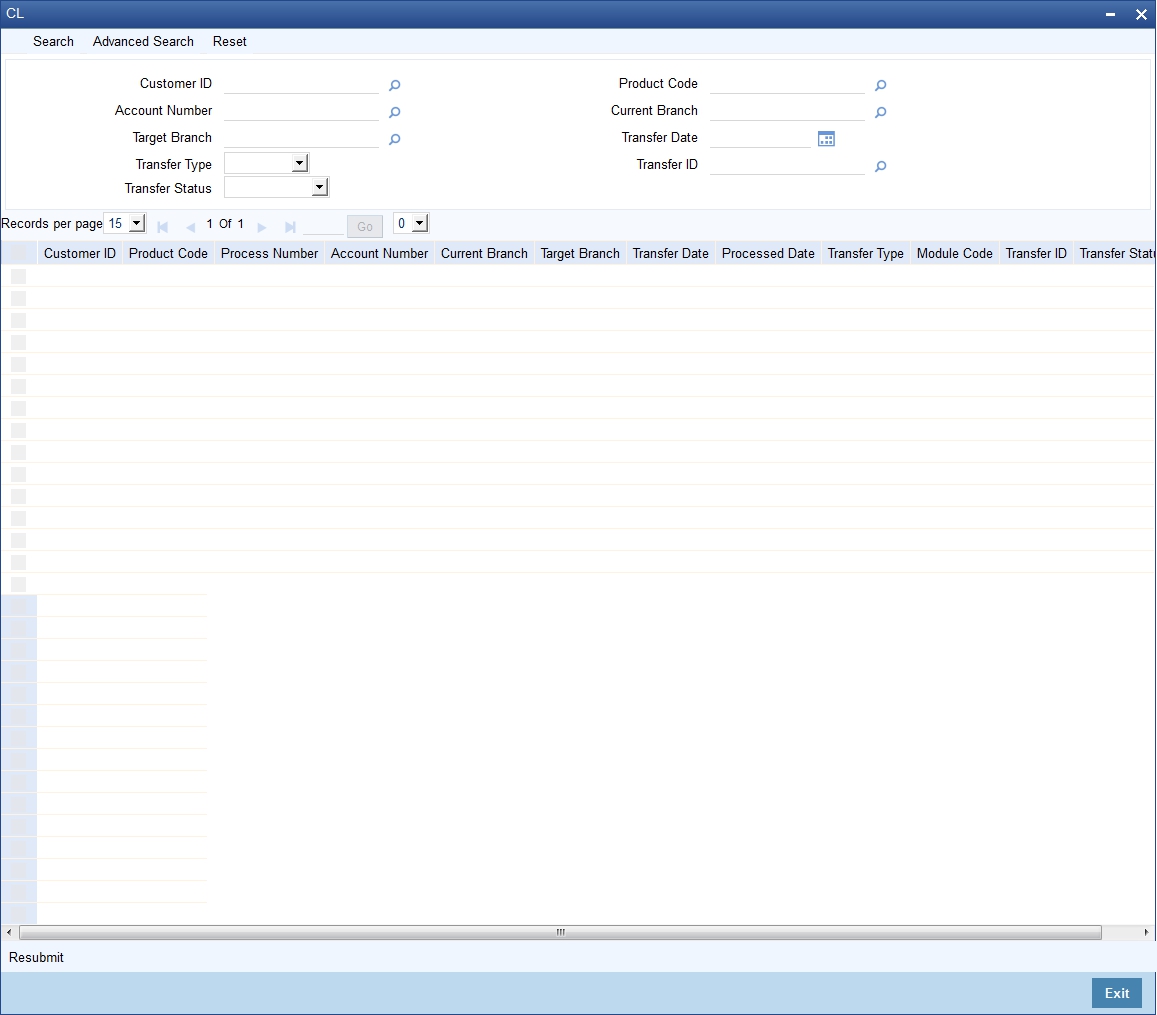
Task: Go to last page of records
Action: click(290, 227)
